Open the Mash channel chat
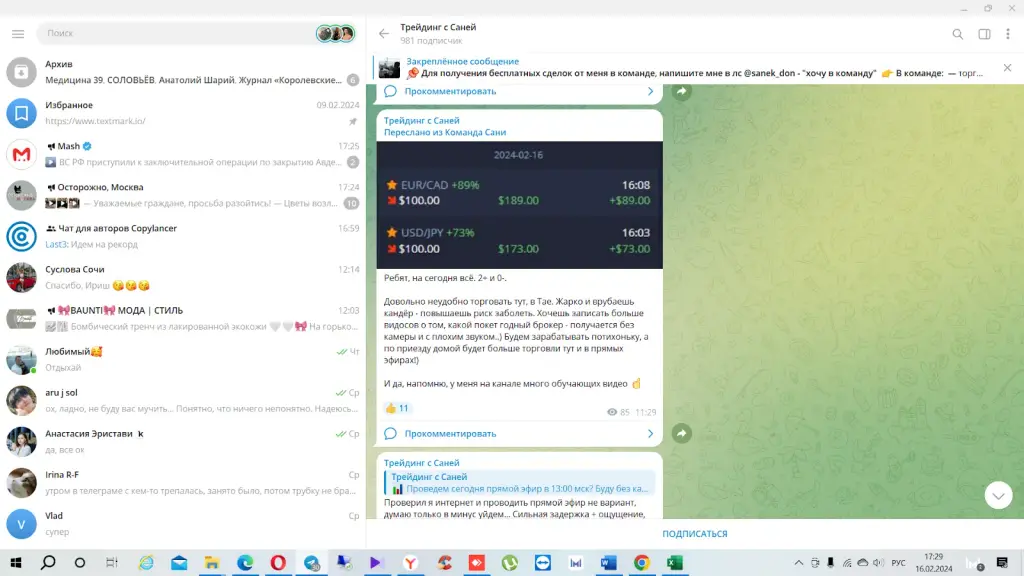This screenshot has width=1024, height=576. click(x=183, y=154)
